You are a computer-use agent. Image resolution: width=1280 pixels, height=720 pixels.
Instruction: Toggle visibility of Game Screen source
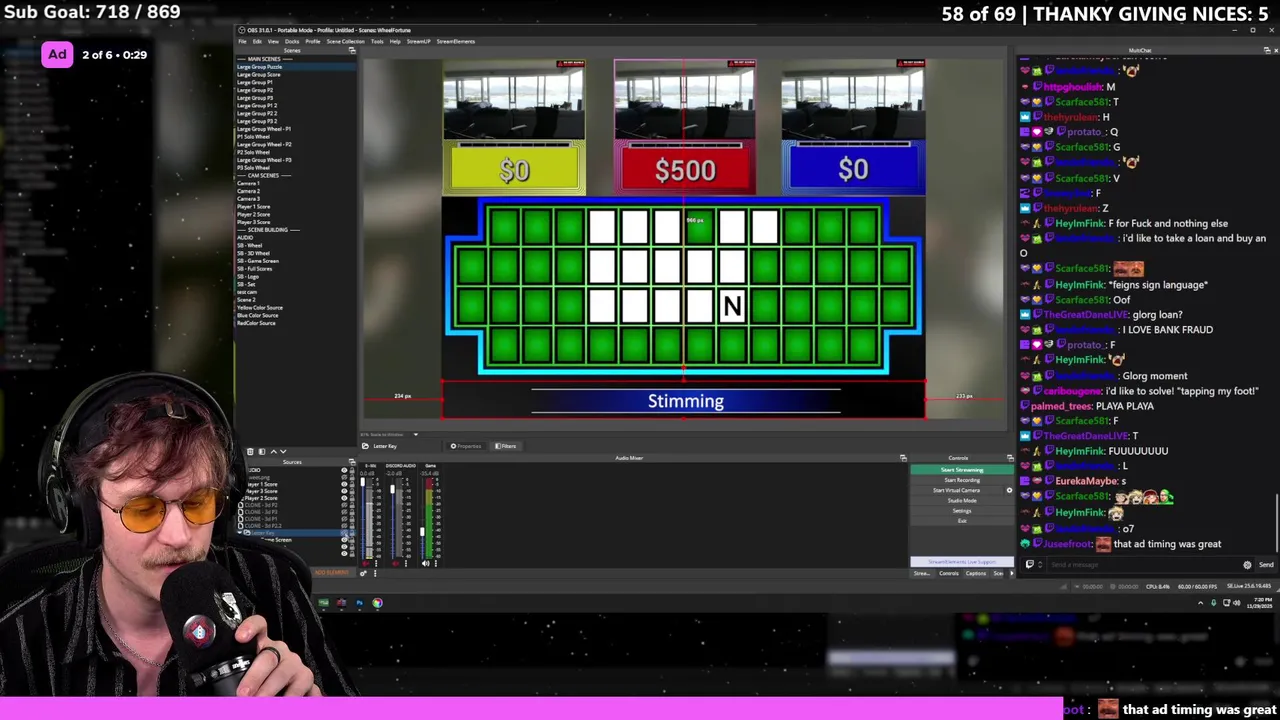[x=344, y=540]
